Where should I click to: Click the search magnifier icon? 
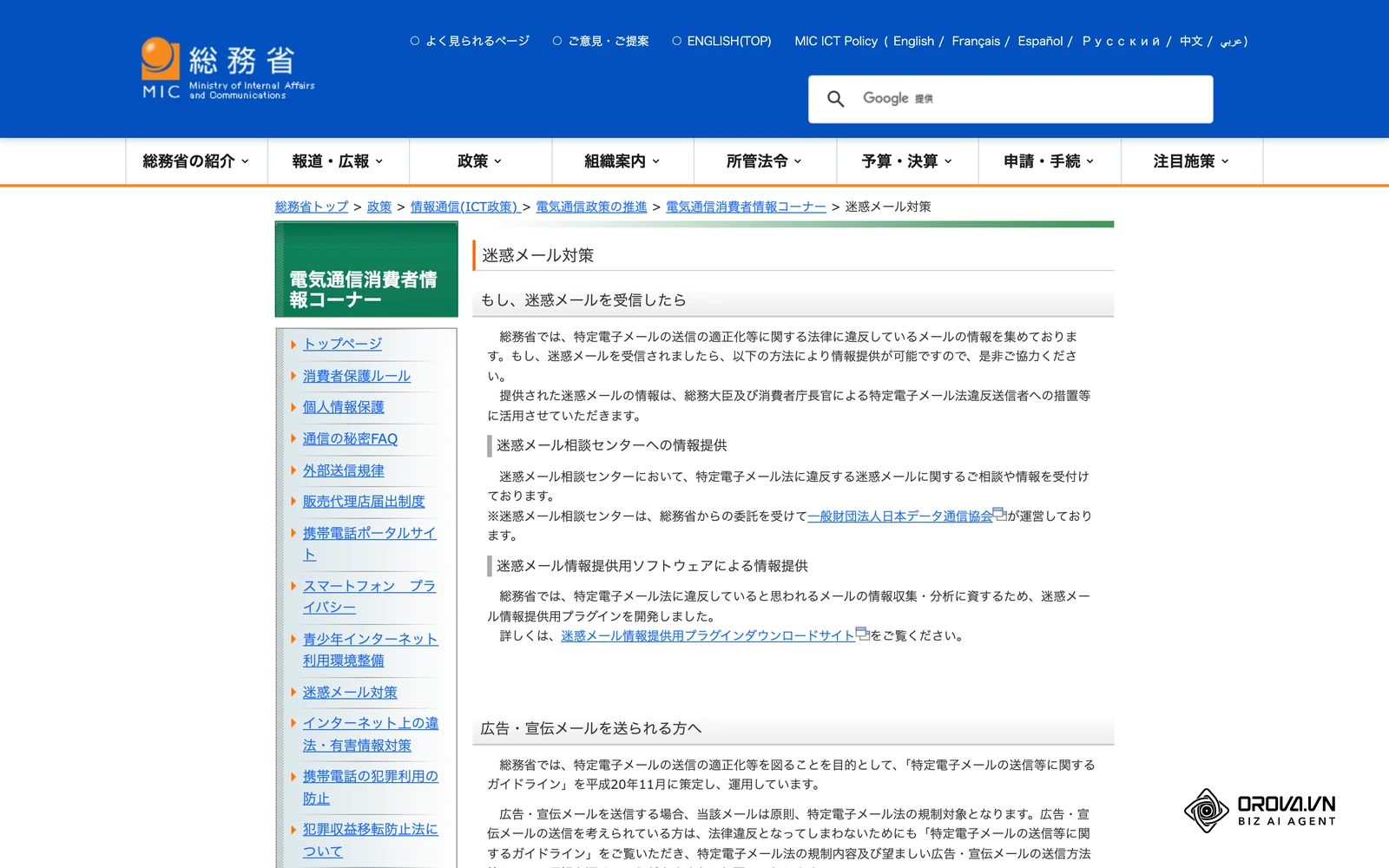[x=835, y=99]
